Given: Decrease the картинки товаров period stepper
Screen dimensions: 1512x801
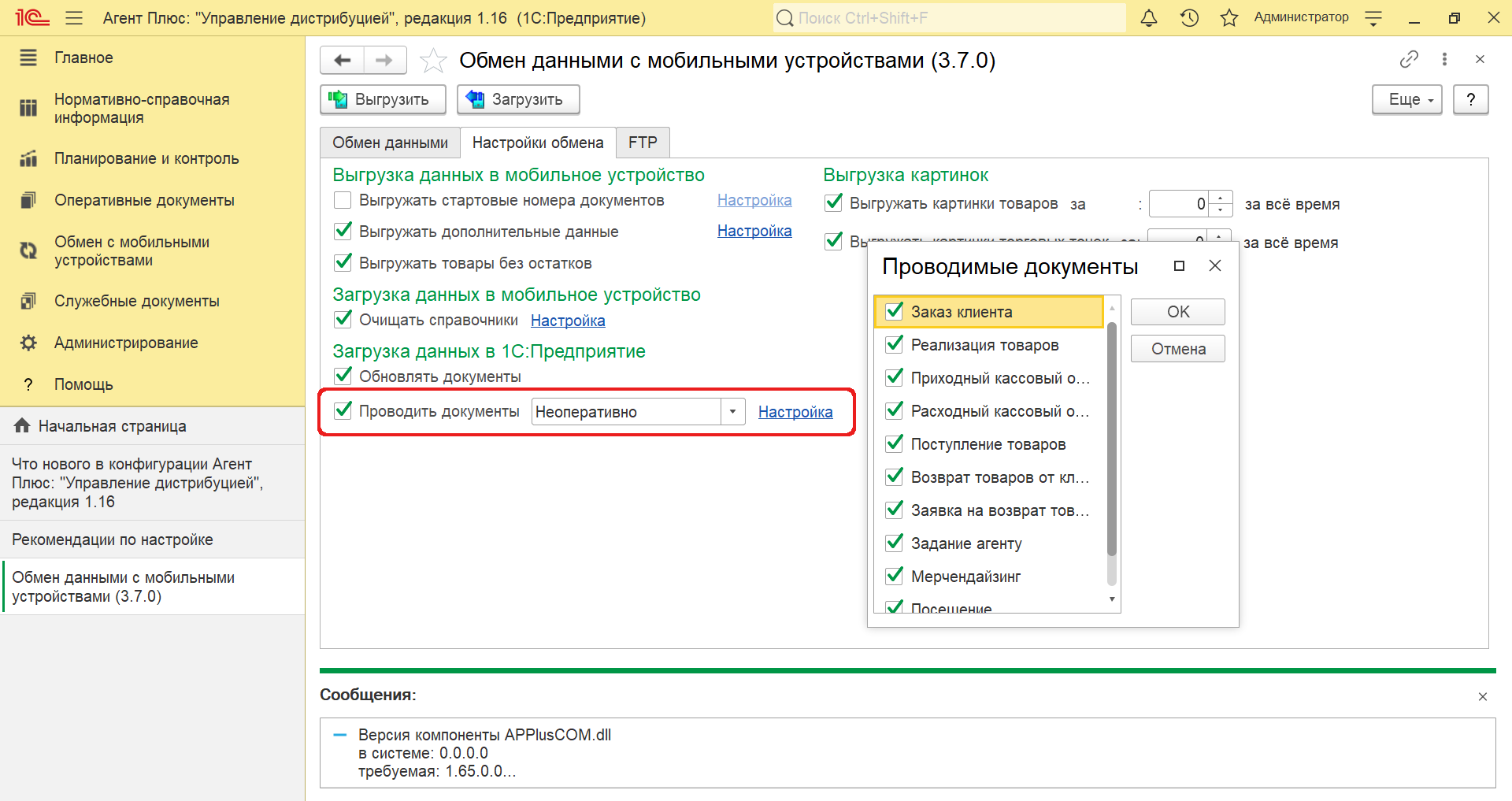Looking at the screenshot, I should pyautogui.click(x=1220, y=210).
